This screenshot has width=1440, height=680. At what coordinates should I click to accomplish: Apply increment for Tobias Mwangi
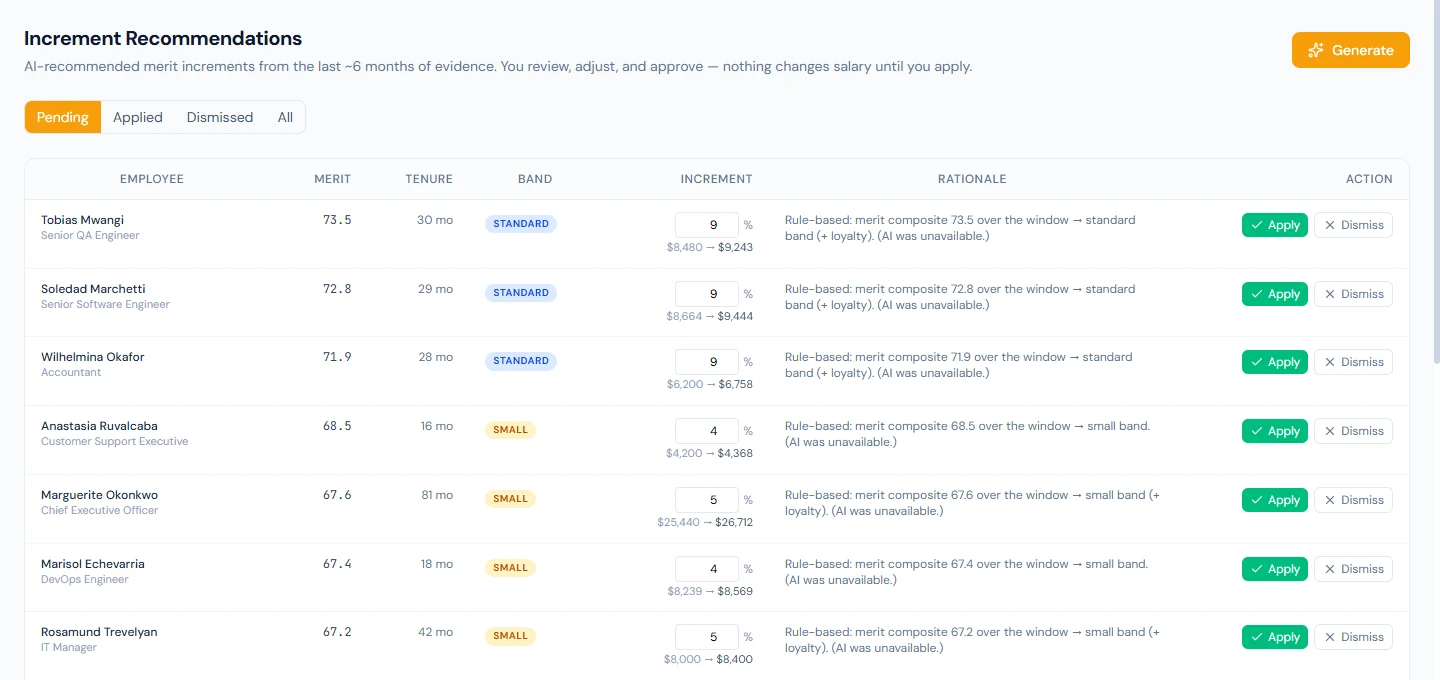click(1275, 225)
